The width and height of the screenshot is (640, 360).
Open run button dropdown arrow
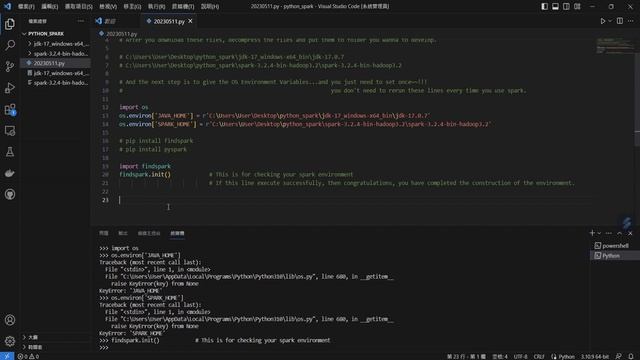click(x=610, y=21)
